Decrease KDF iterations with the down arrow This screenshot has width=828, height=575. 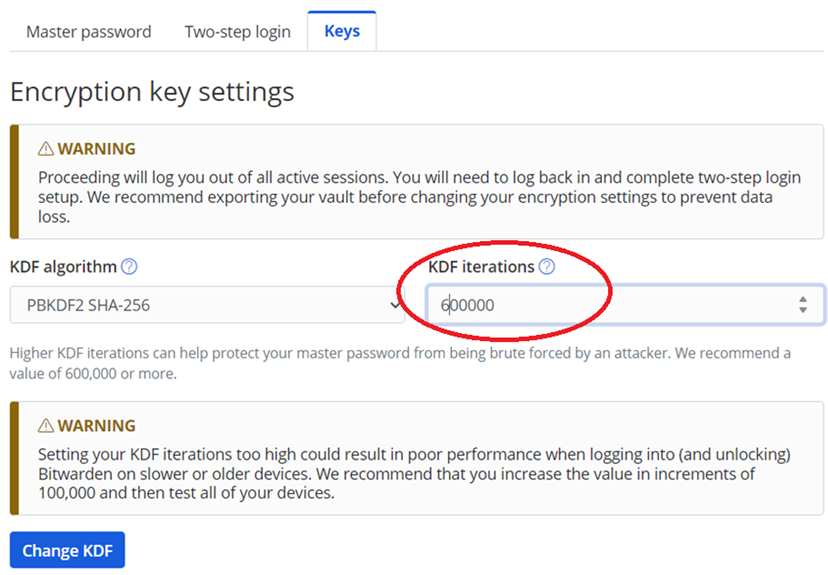pos(803,311)
